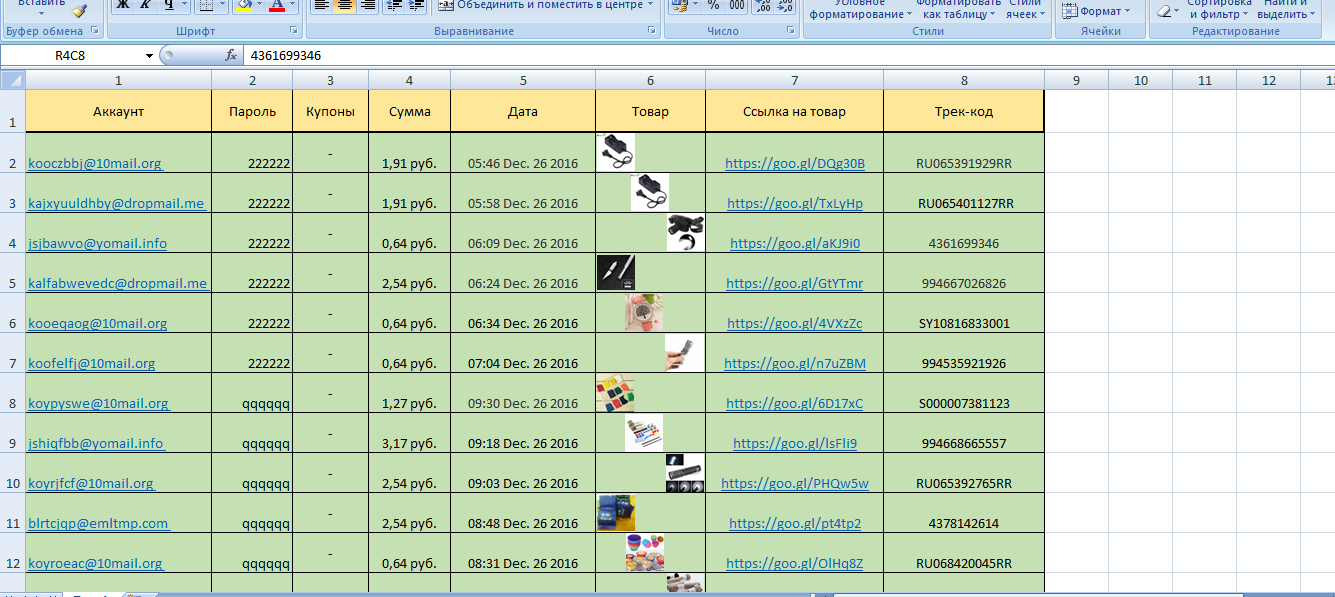Open link https://goo.gl/PHQw5w

(x=795, y=484)
